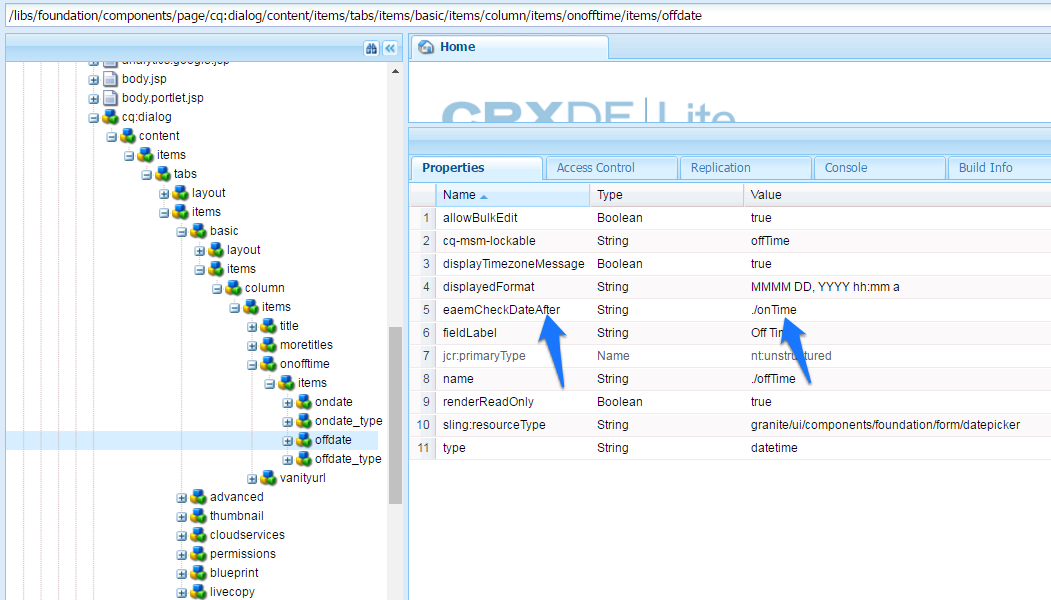Image resolution: width=1051 pixels, height=600 pixels.
Task: Click the onofftime node icon
Action: [269, 364]
